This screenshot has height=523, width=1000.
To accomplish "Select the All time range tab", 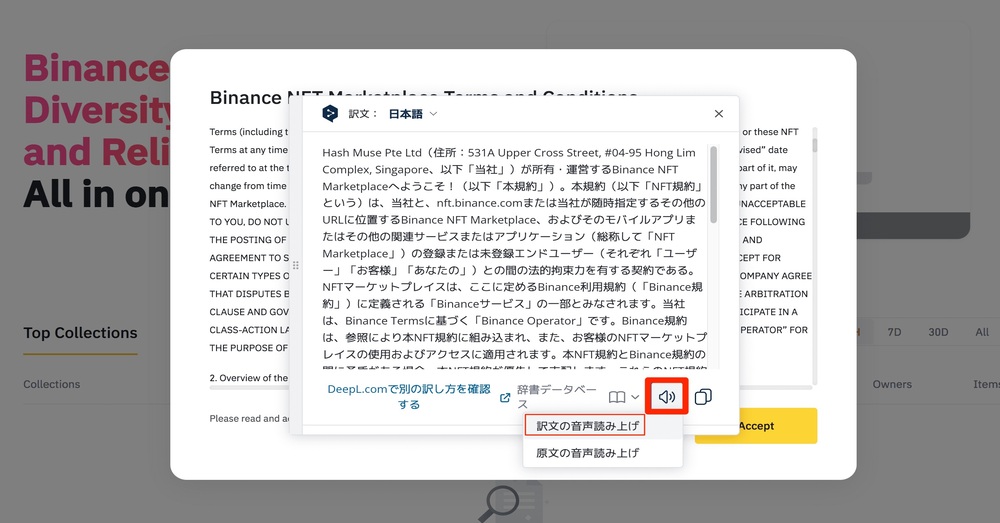I will coord(982,332).
